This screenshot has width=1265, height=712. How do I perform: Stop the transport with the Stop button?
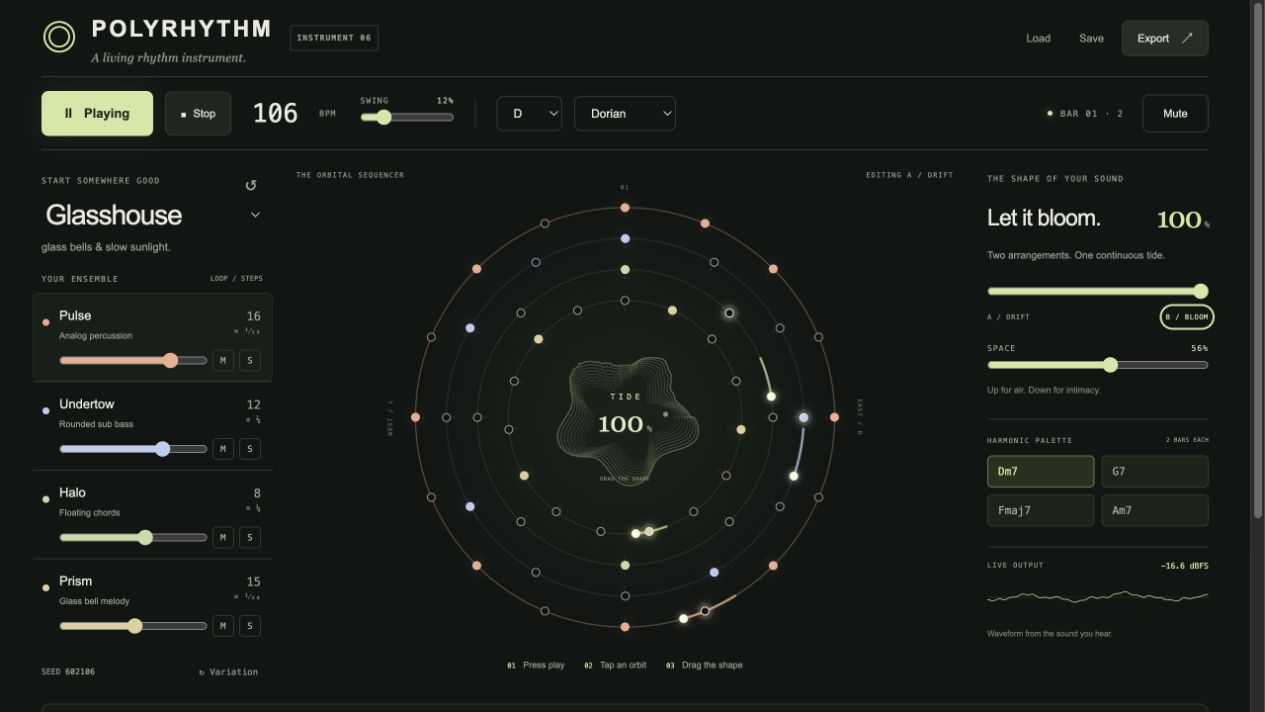pos(198,113)
